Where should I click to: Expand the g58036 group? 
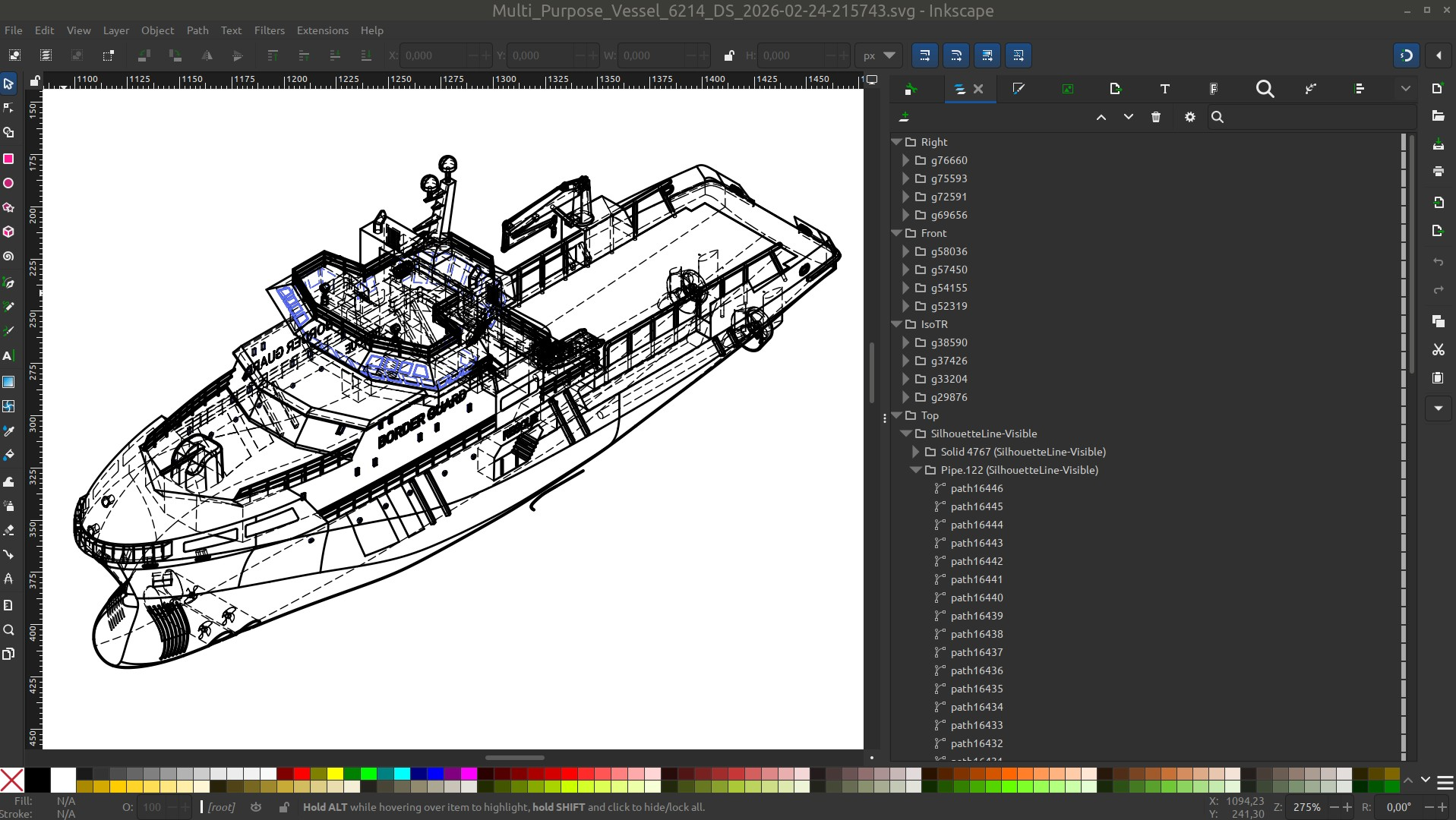pyautogui.click(x=905, y=251)
